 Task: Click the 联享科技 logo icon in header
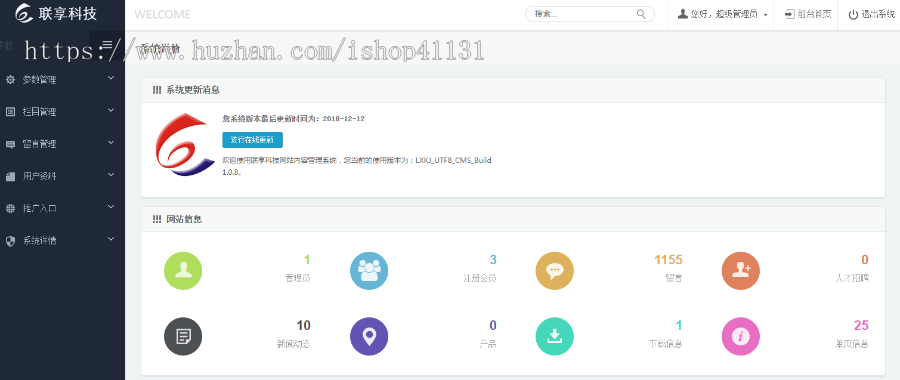pyautogui.click(x=24, y=13)
